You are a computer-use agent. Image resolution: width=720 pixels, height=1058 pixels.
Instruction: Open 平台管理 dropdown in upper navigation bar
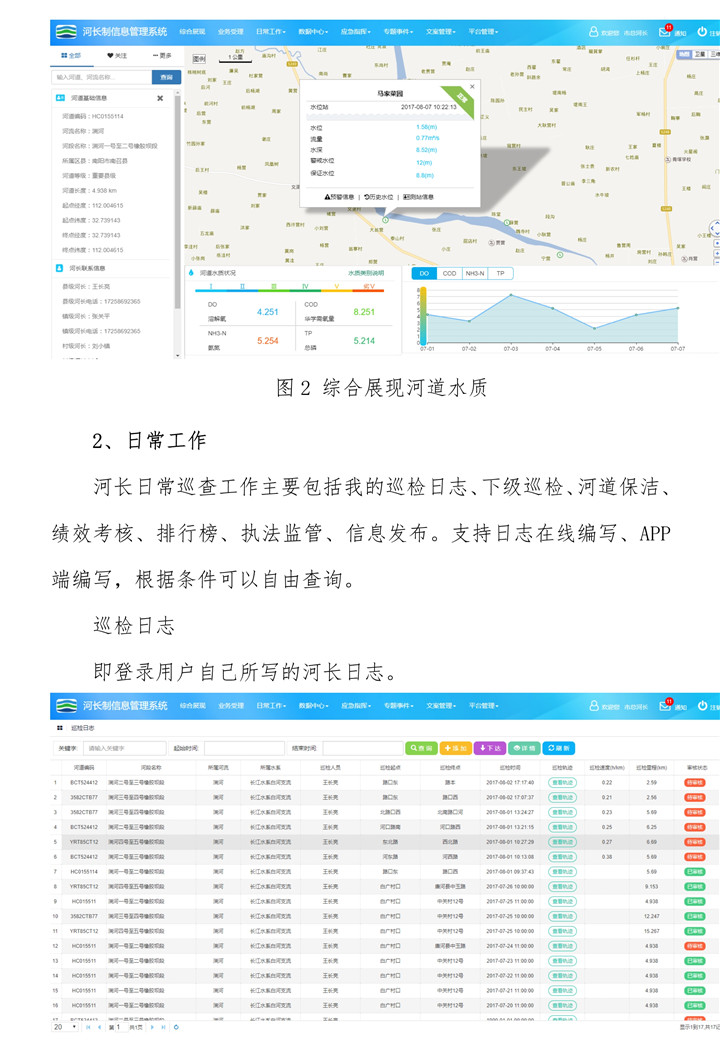483,32
